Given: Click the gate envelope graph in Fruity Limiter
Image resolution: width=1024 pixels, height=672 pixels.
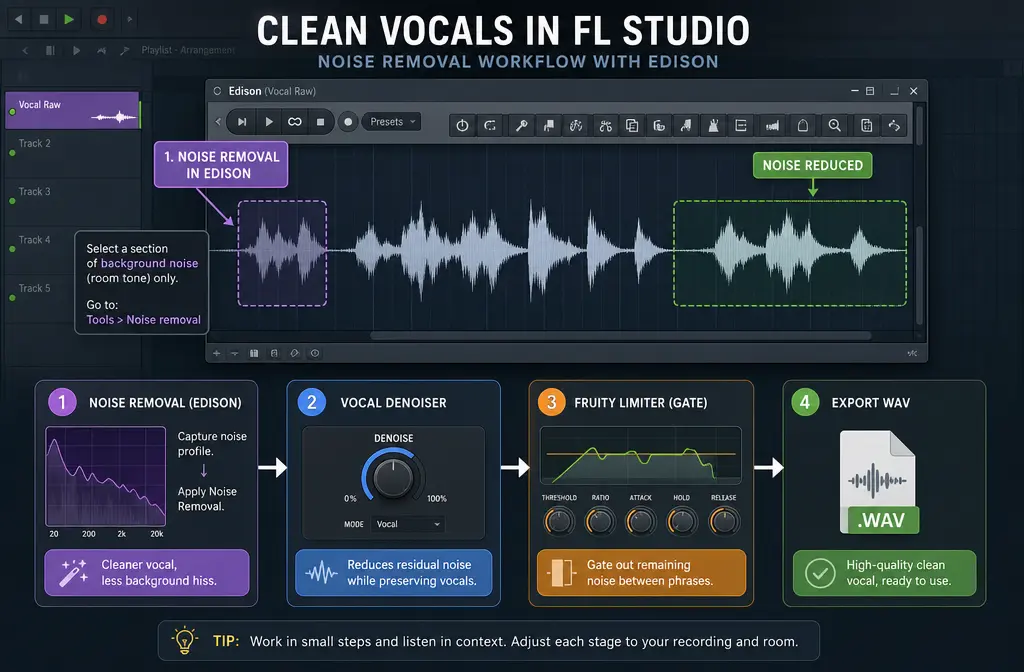Looking at the screenshot, I should 641,455.
